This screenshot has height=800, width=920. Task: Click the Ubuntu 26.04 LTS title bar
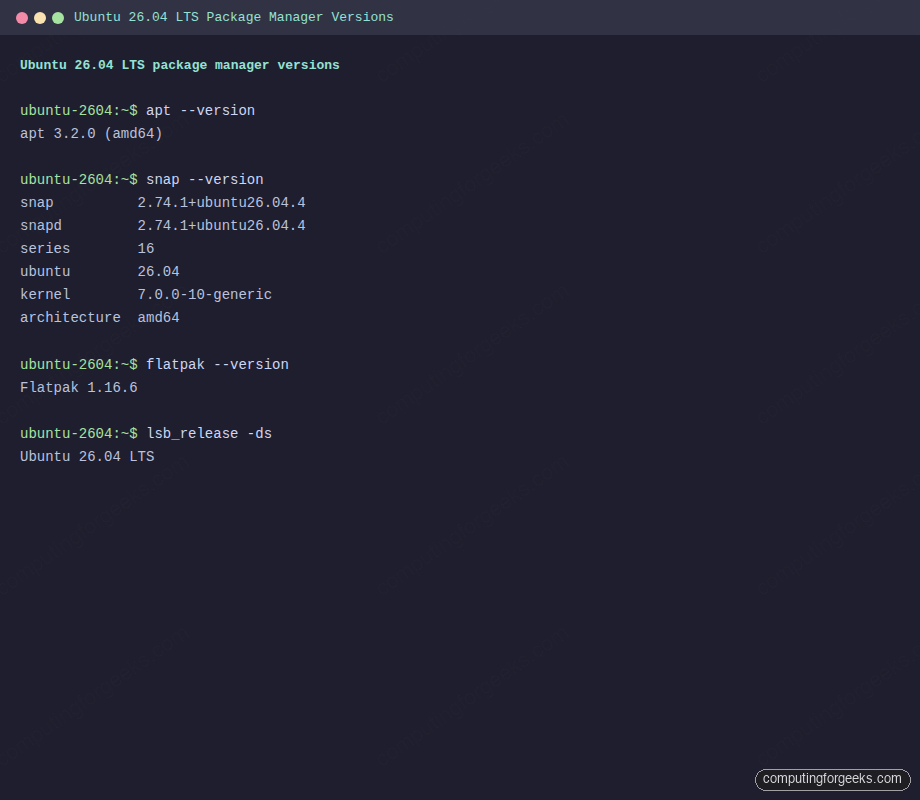point(233,17)
